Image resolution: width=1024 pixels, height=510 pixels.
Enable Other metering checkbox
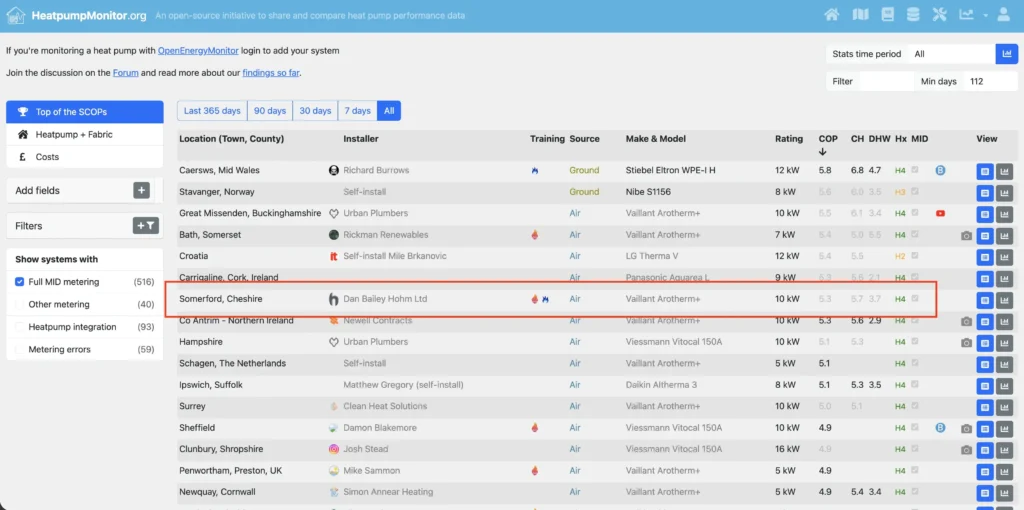[x=20, y=304]
